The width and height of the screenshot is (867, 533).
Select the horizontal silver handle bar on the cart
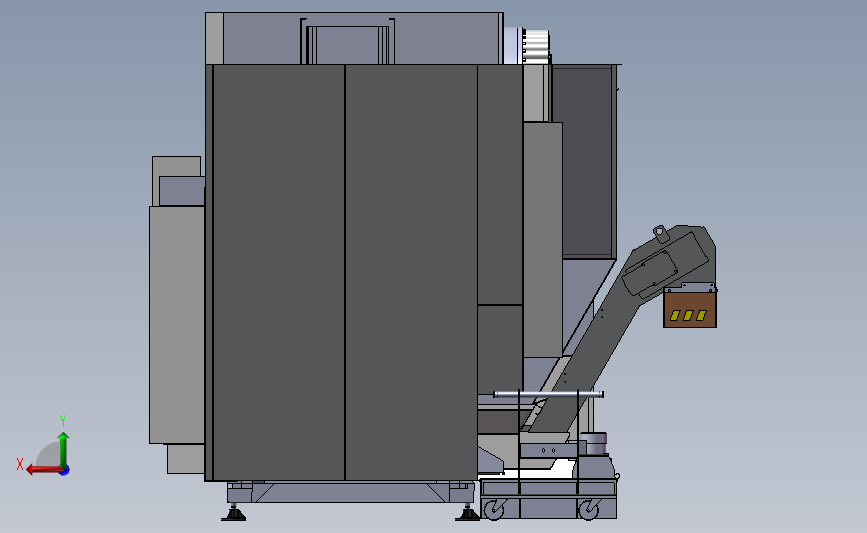click(x=549, y=394)
